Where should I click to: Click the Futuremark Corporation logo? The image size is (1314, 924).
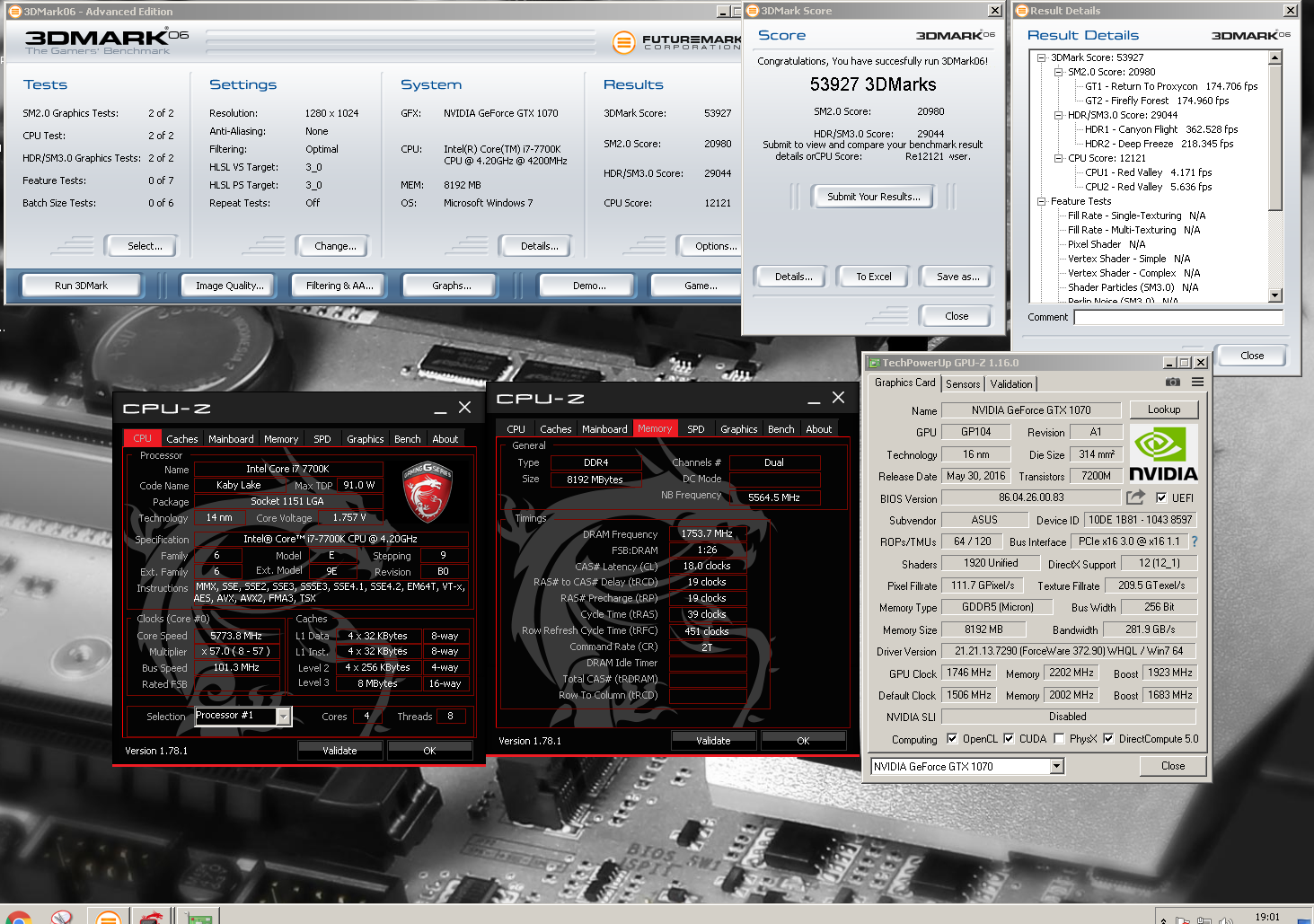pyautogui.click(x=677, y=41)
